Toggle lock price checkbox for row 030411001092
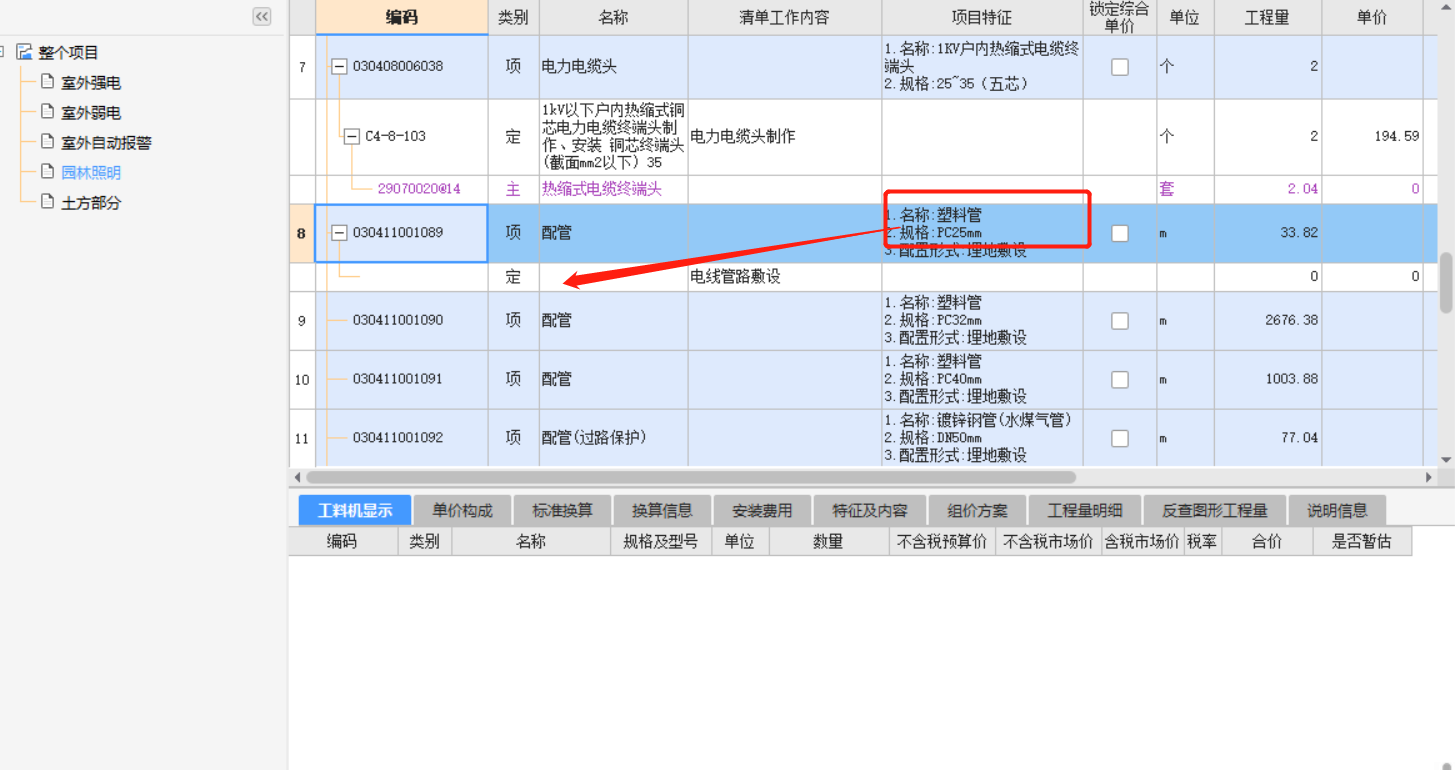1455x770 pixels. click(1120, 438)
